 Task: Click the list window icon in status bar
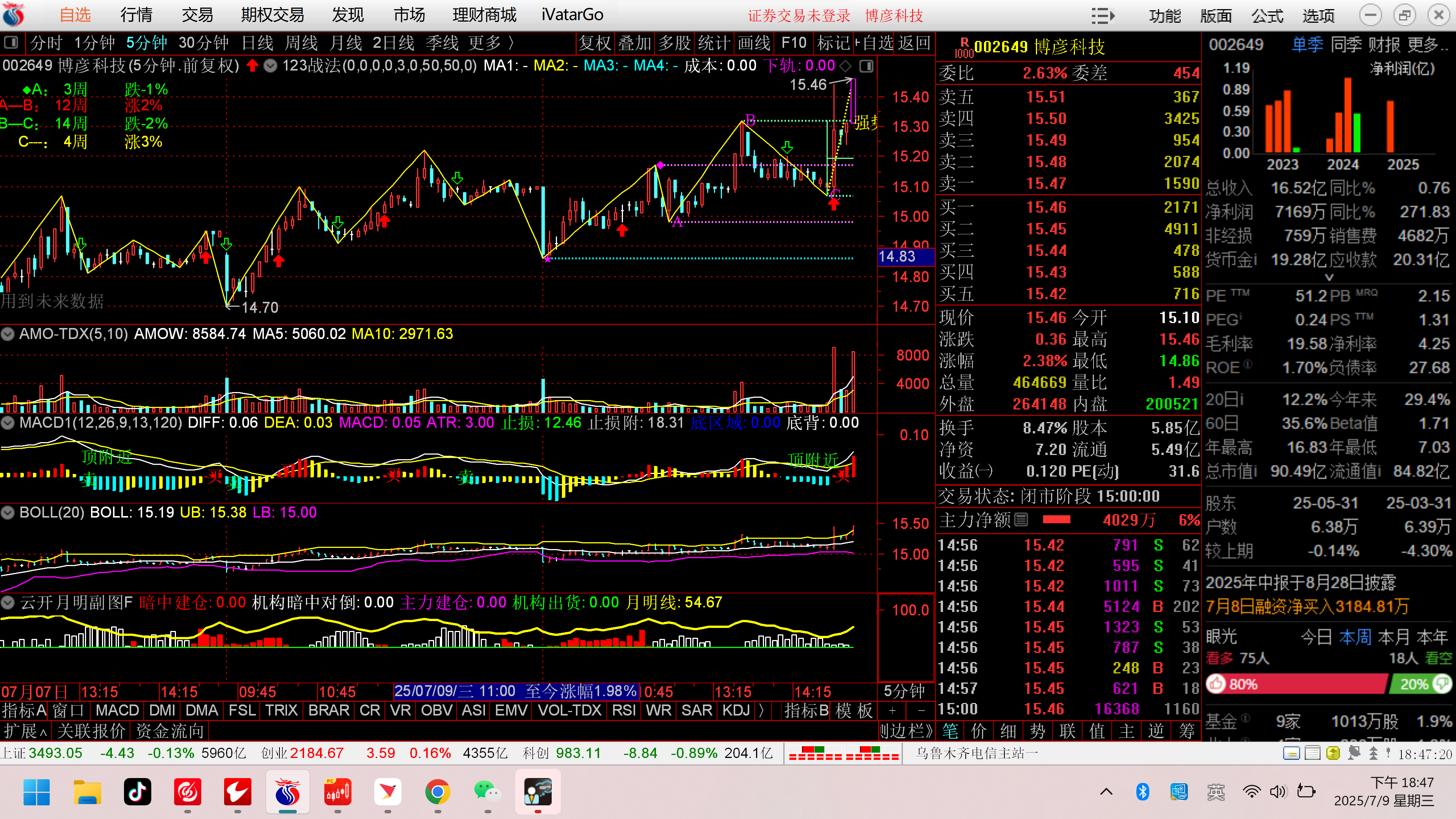point(1312,753)
